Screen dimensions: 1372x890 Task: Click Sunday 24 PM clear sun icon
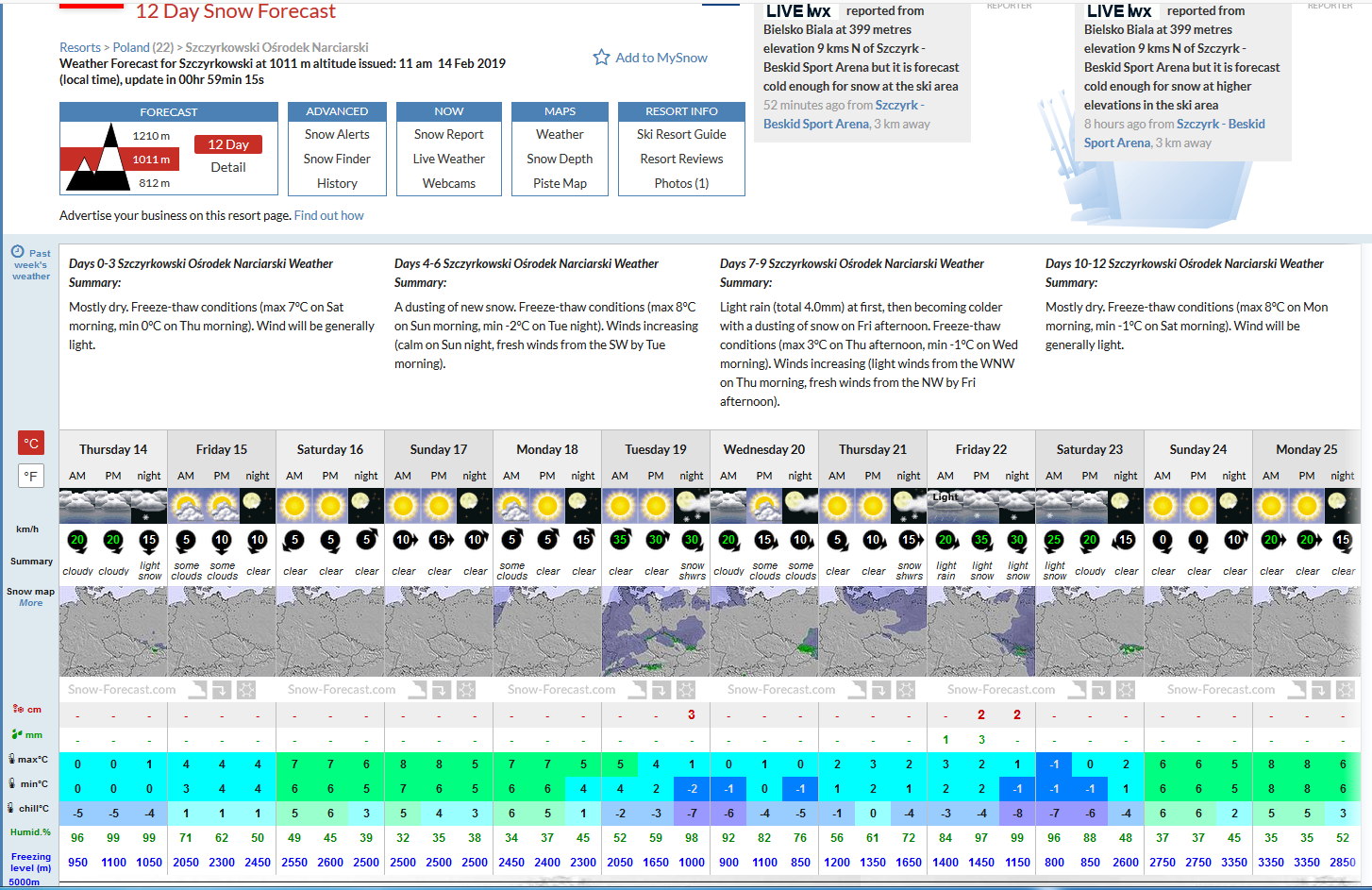(x=1198, y=507)
